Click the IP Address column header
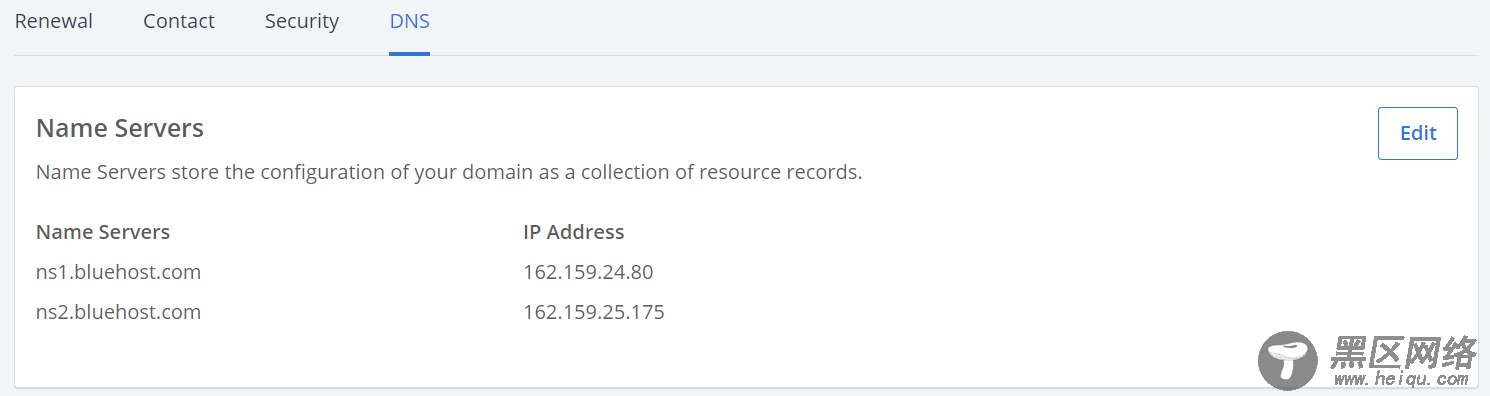The height and width of the screenshot is (396, 1490). (x=574, y=232)
